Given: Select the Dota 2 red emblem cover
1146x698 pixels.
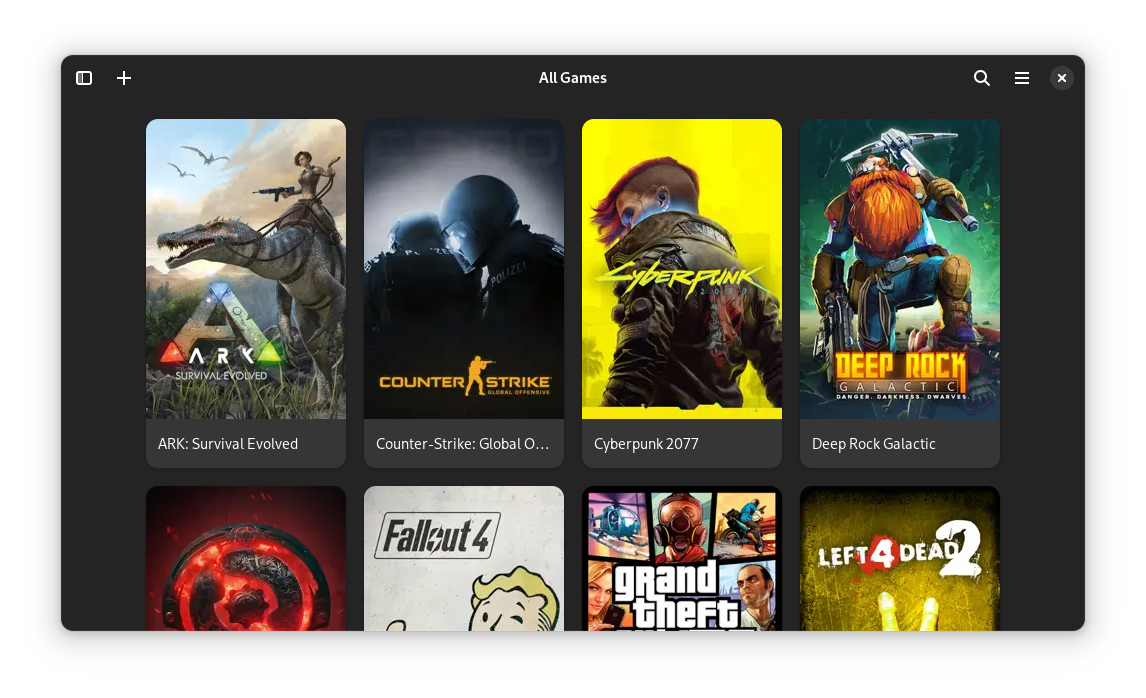Looking at the screenshot, I should pos(246,558).
